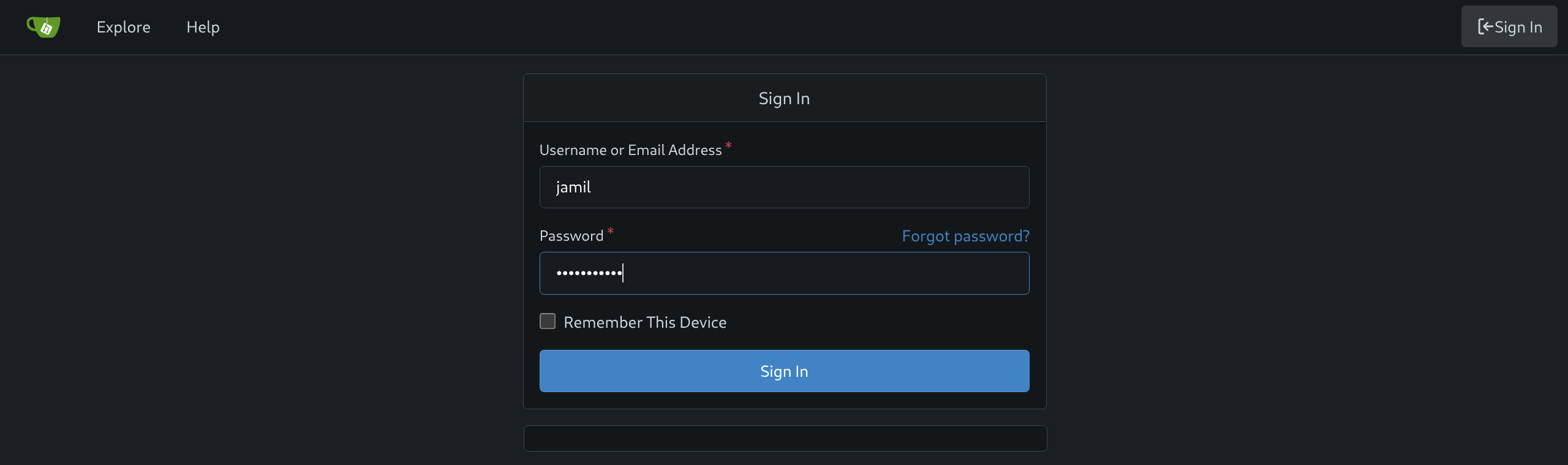
Task: Click the Remember This Device label text
Action: pyautogui.click(x=645, y=322)
